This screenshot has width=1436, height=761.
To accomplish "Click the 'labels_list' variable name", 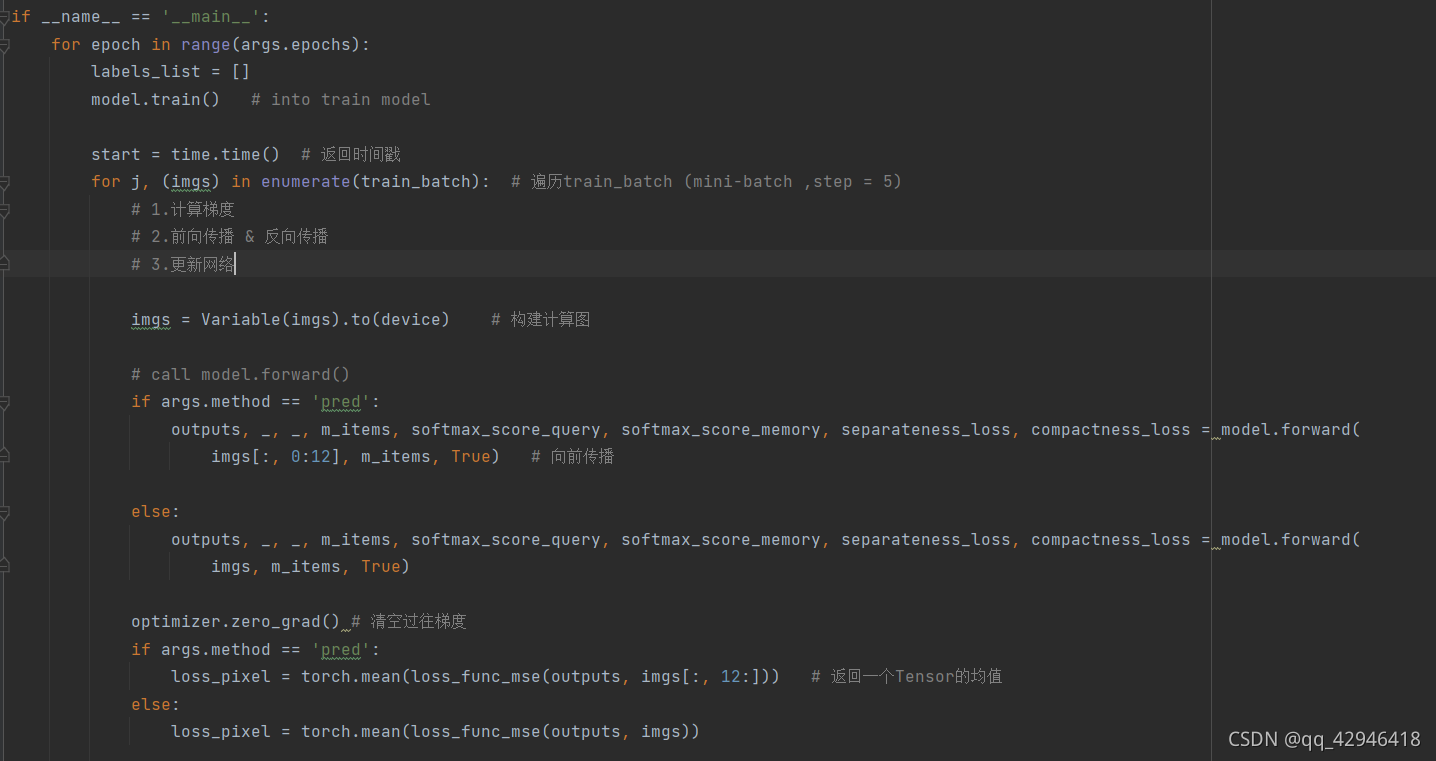I will point(146,72).
